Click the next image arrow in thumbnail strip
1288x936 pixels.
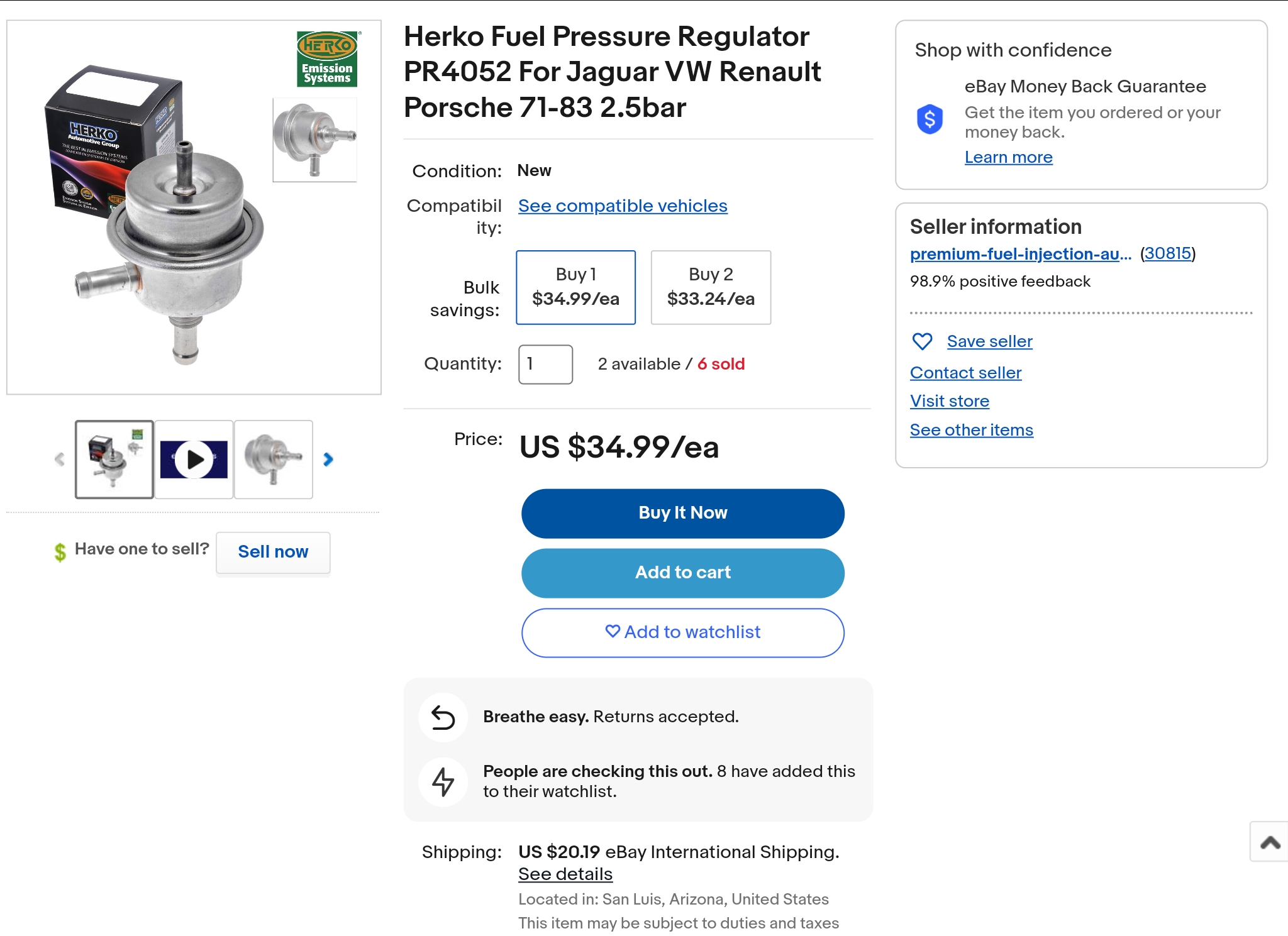[328, 460]
